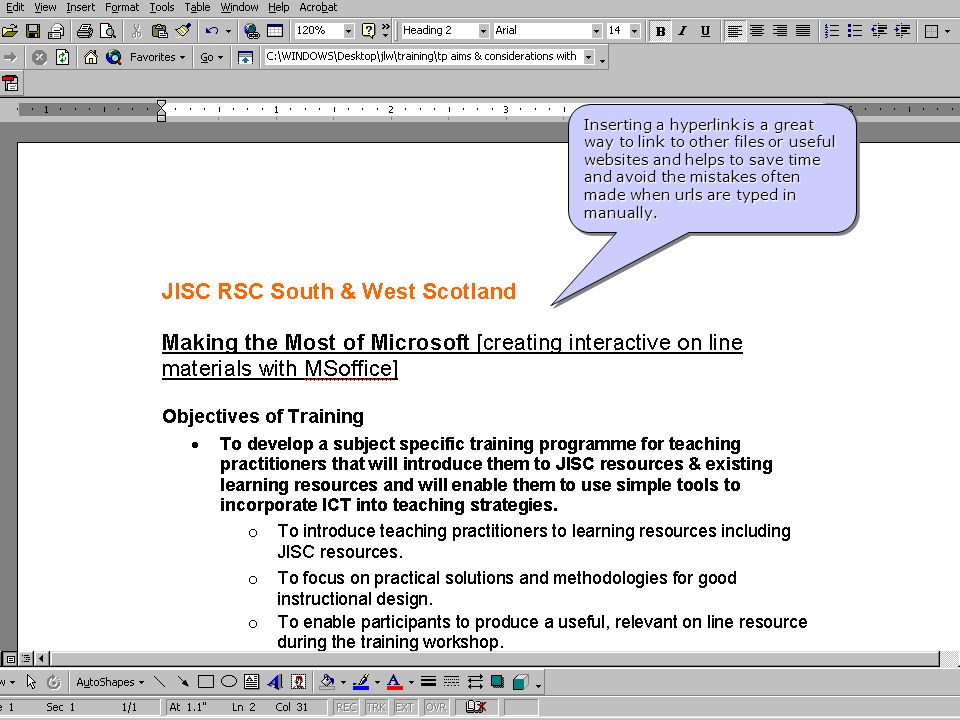This screenshot has height=720, width=960.
Task: Open the Tools menu
Action: (x=162, y=7)
